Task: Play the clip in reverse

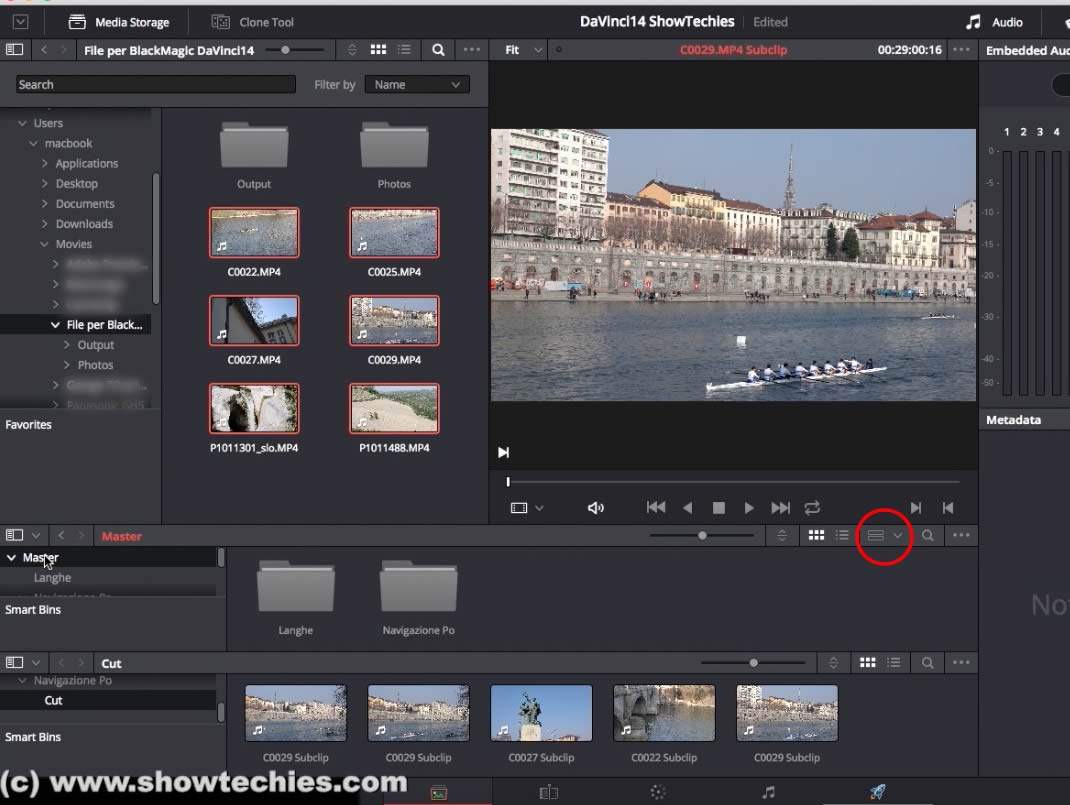Action: (688, 508)
